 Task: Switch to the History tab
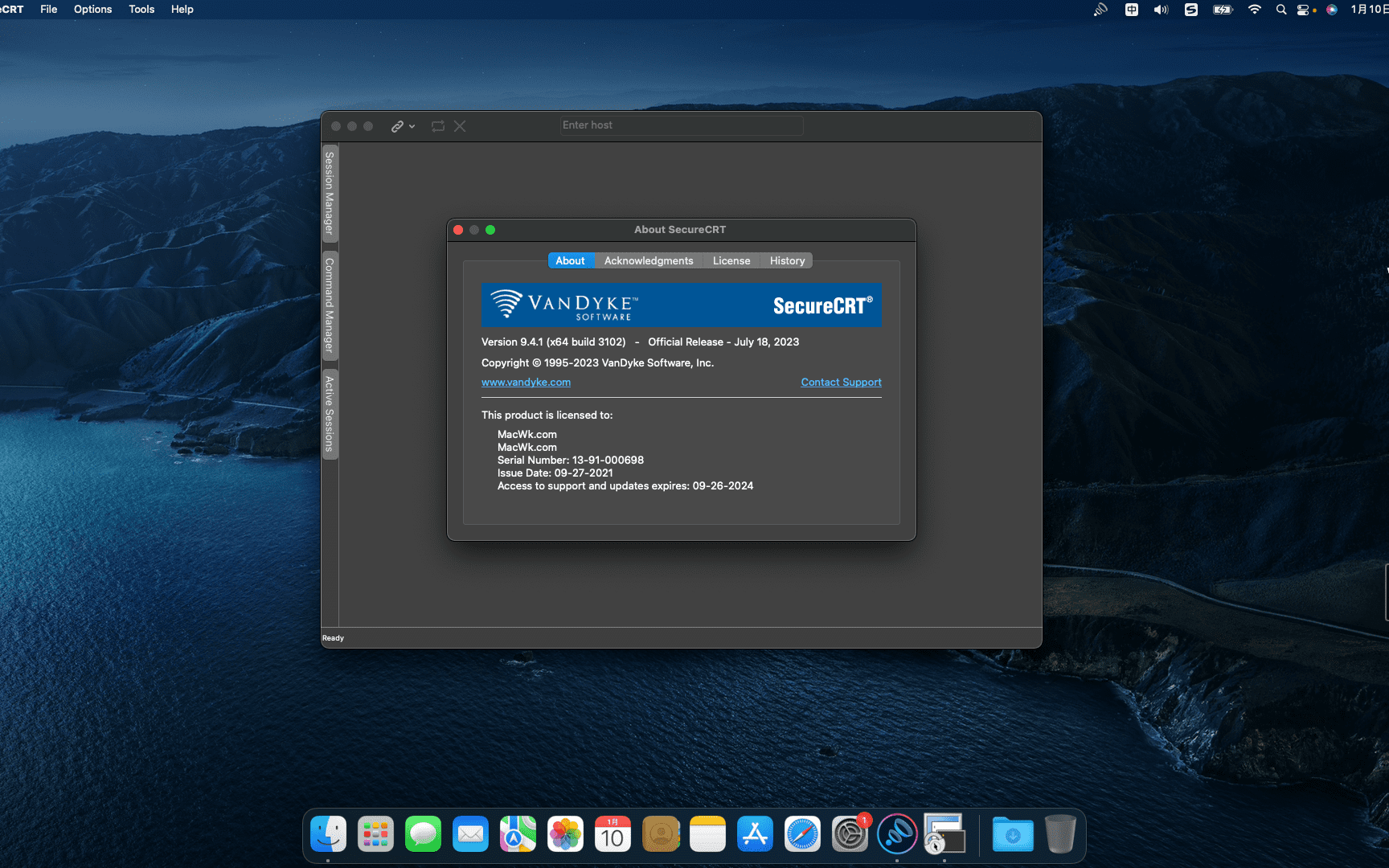point(787,260)
